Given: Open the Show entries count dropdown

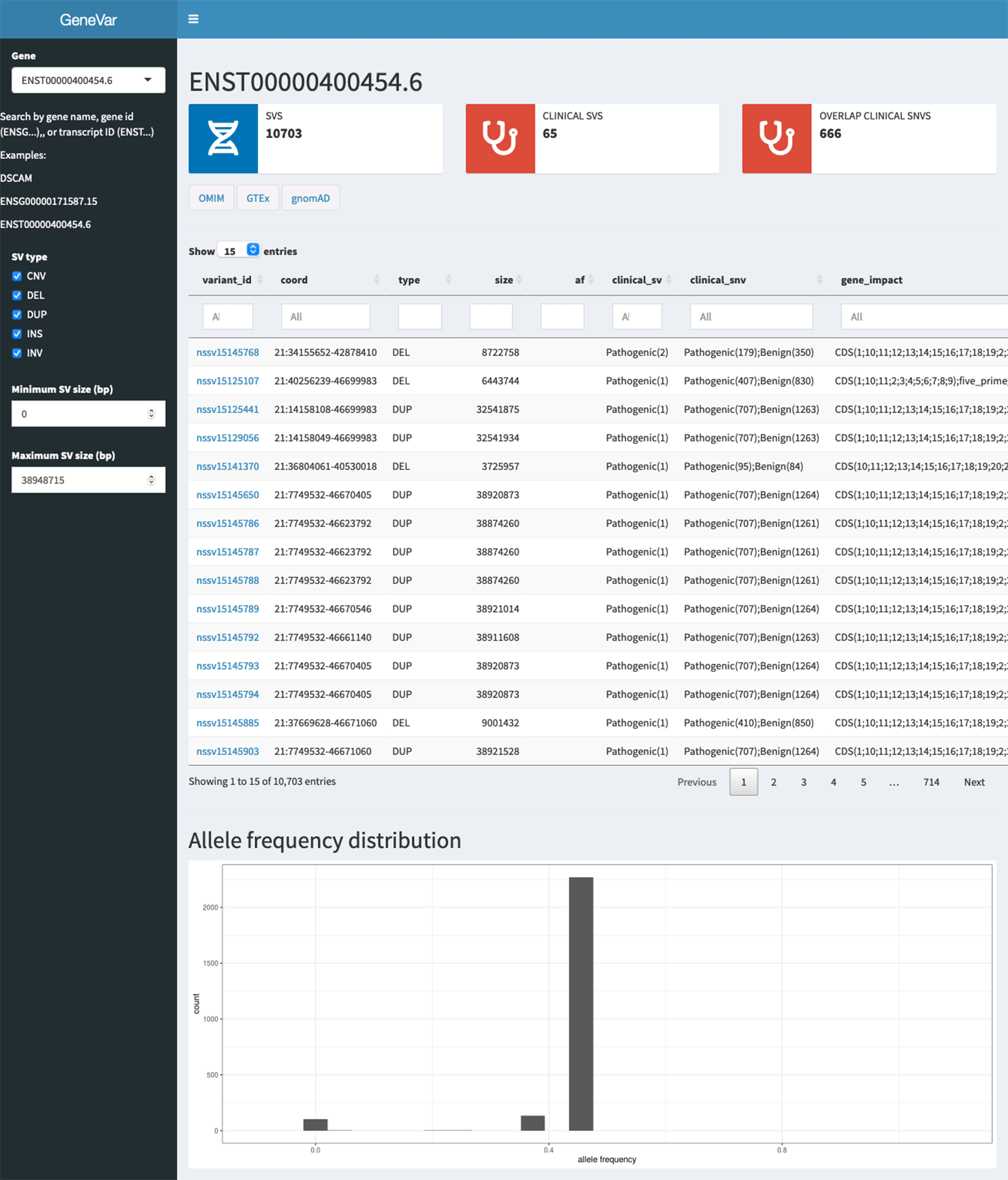Looking at the screenshot, I should pos(253,250).
